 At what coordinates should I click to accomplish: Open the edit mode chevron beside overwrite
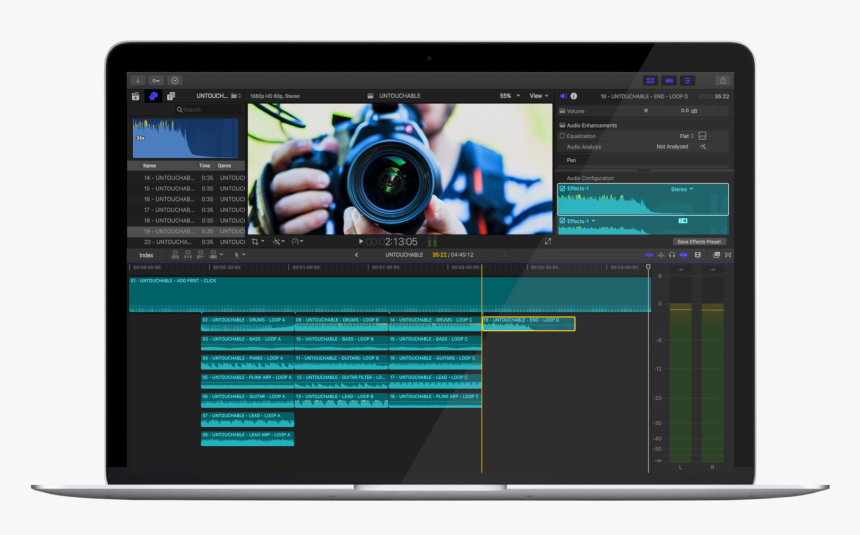(221, 255)
